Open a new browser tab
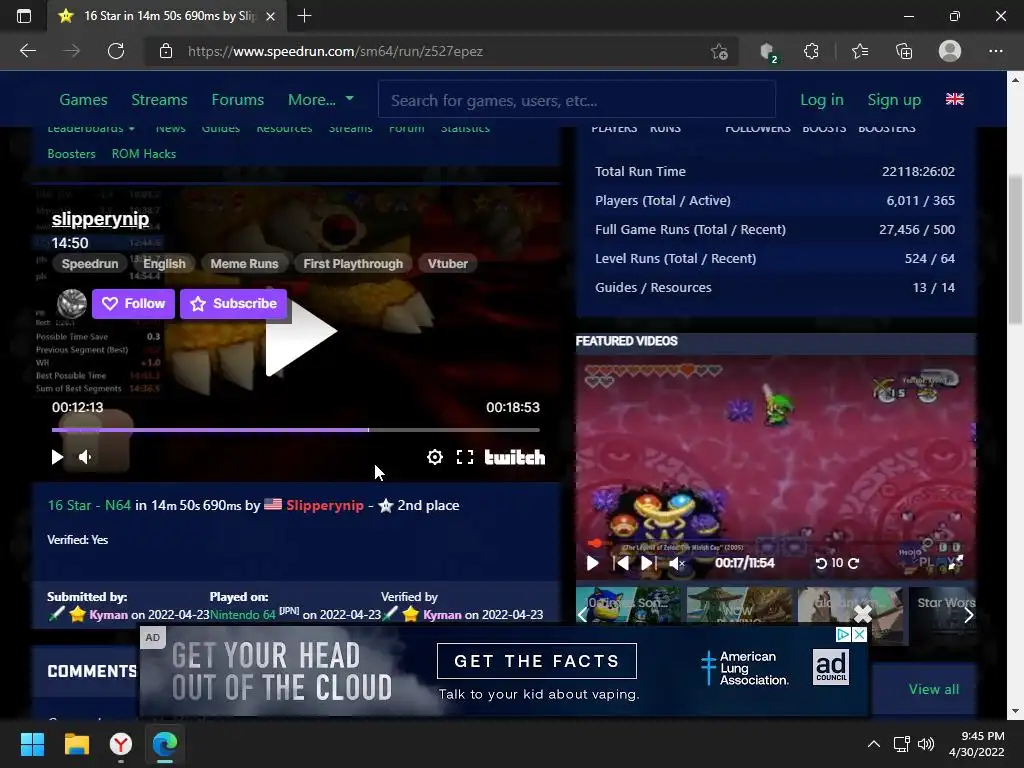The width and height of the screenshot is (1024, 768). tap(304, 16)
